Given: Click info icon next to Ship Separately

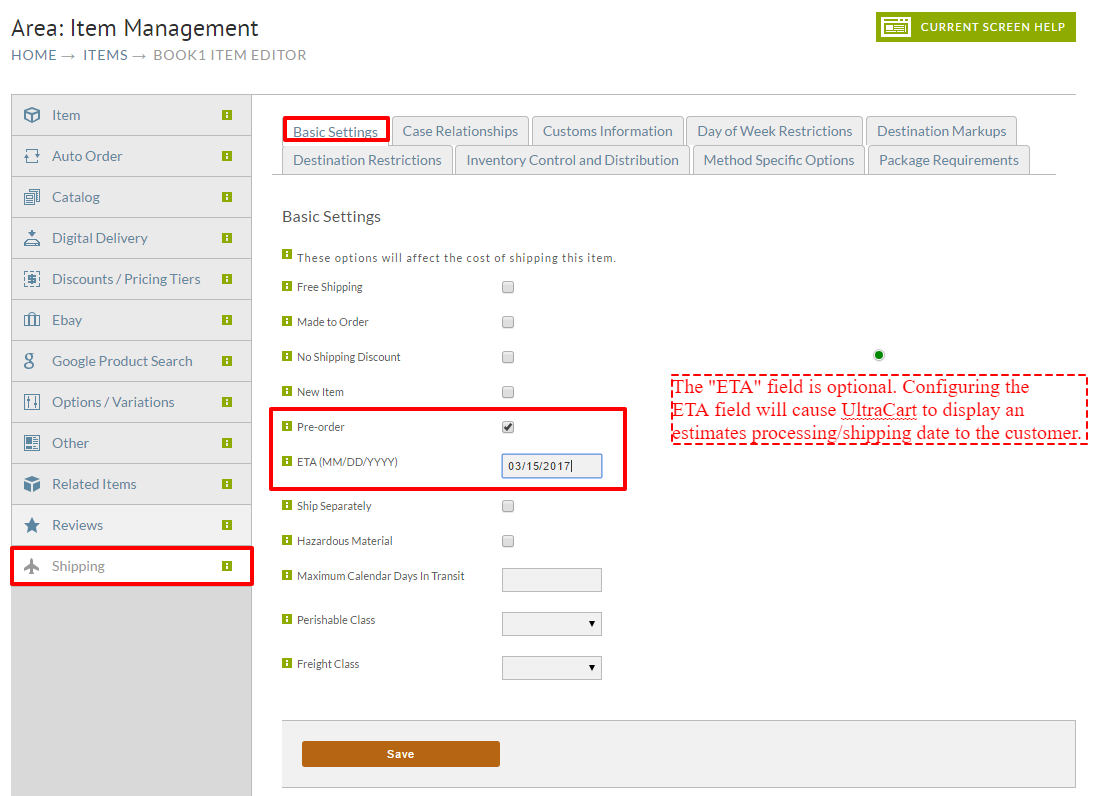Looking at the screenshot, I should coord(287,504).
